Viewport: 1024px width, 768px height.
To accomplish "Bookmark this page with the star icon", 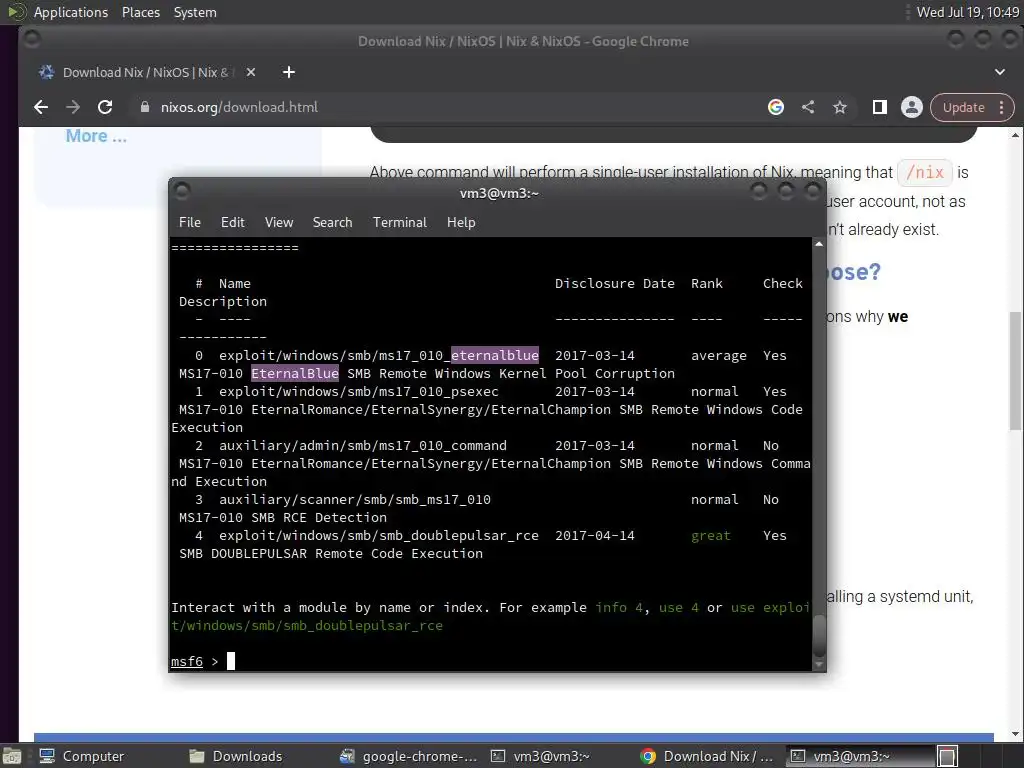I will pos(840,107).
